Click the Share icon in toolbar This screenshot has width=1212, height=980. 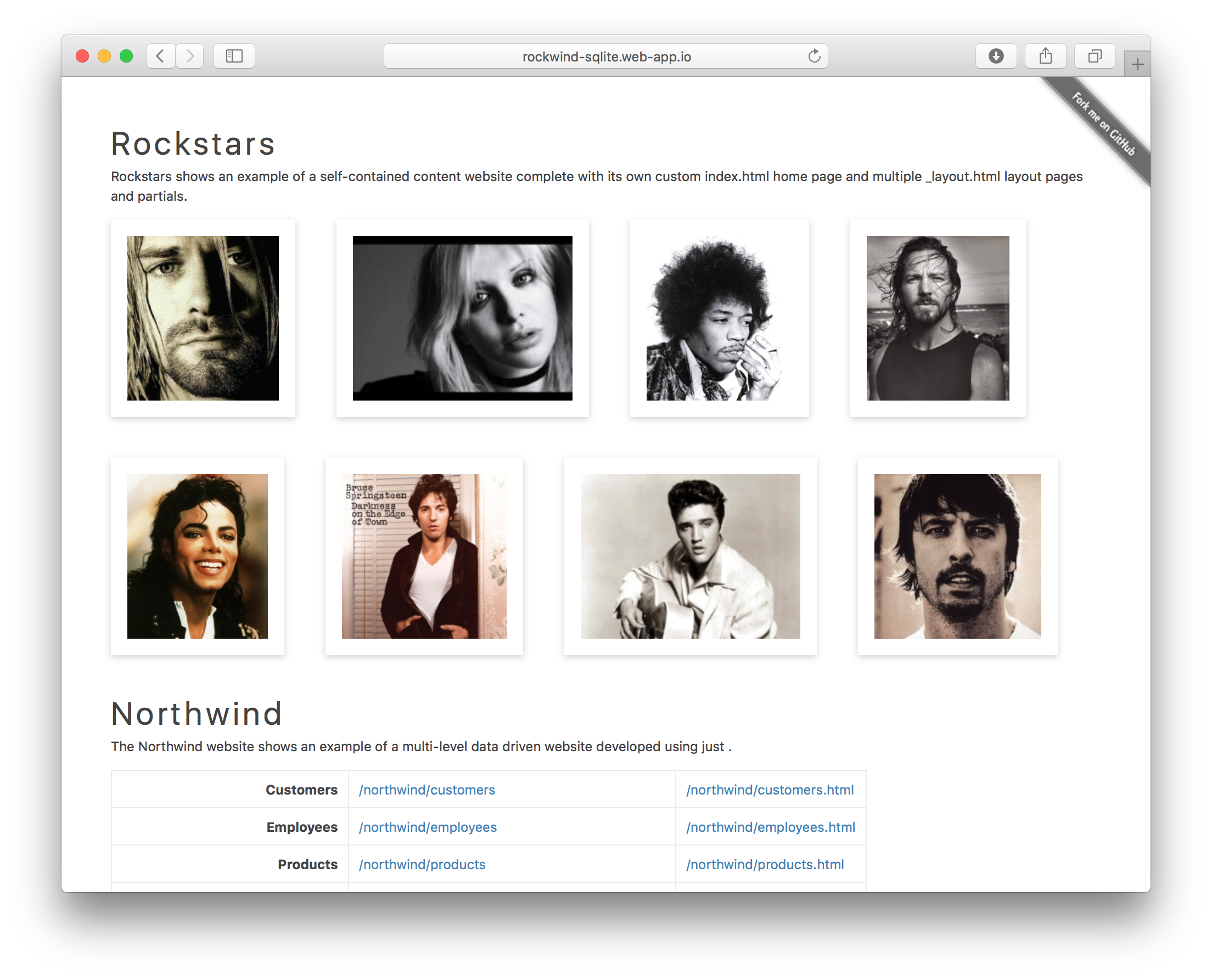1045,56
